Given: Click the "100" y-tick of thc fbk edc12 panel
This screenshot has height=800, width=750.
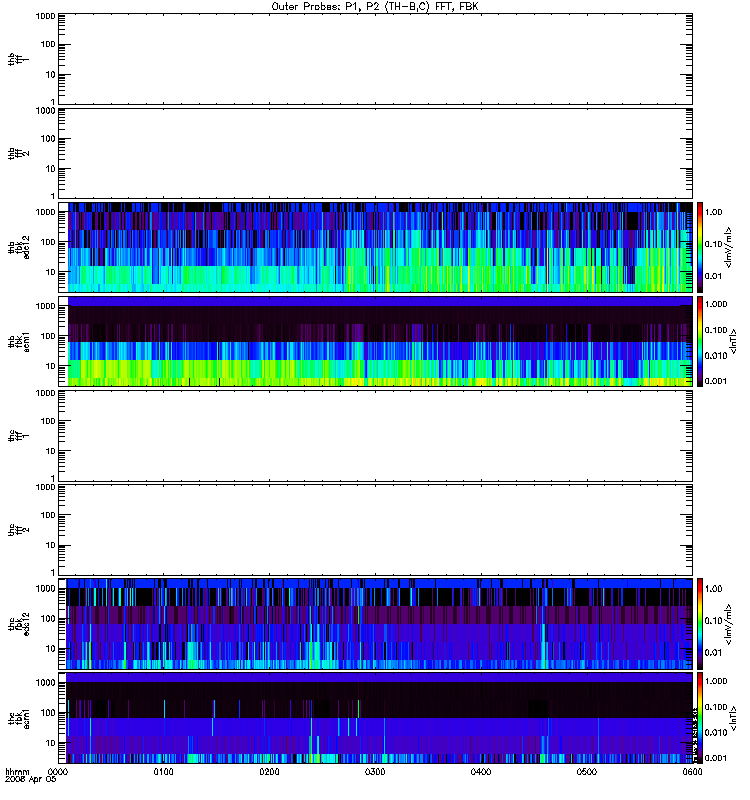Looking at the screenshot, I should [47, 619].
